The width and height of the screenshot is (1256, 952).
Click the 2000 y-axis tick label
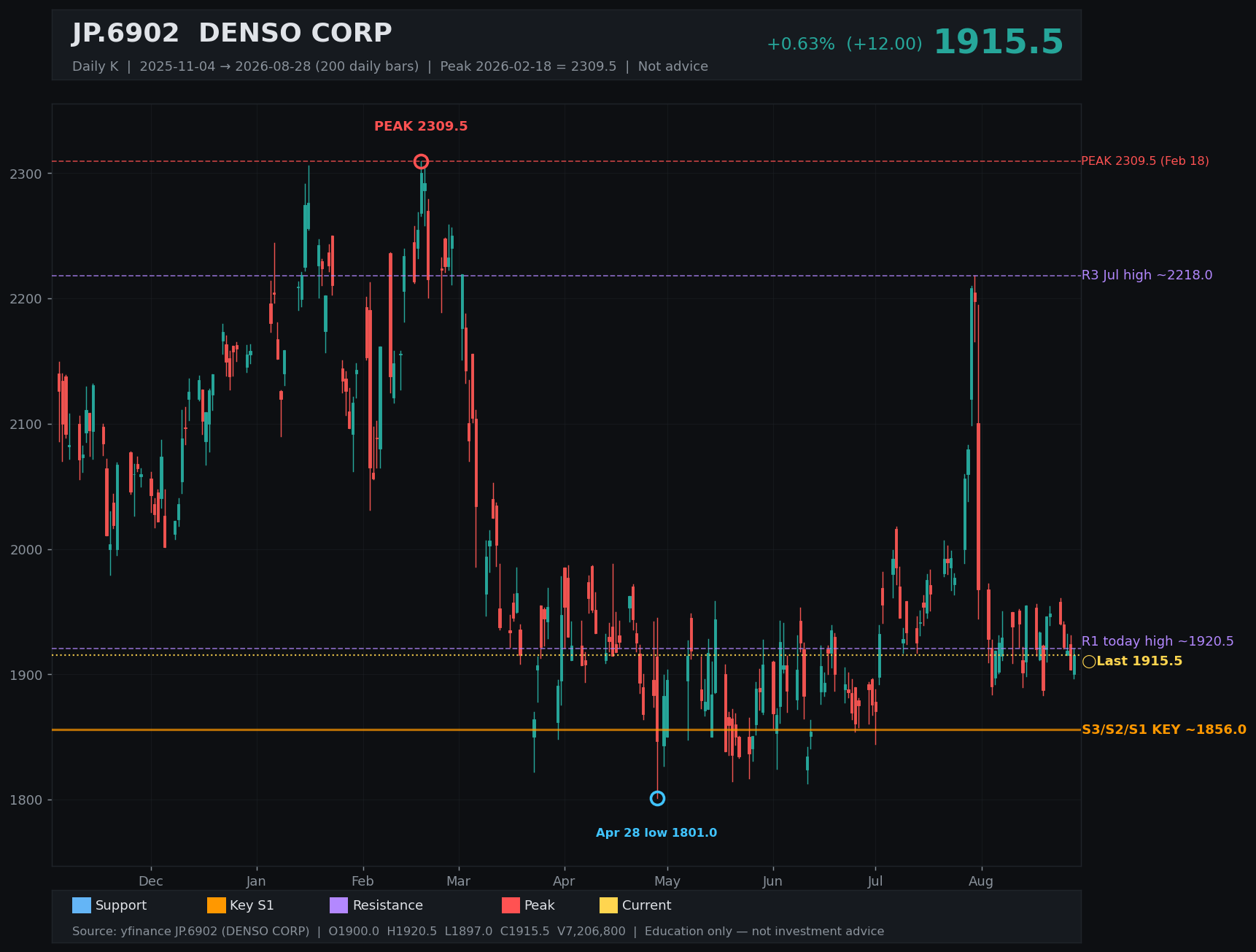point(26,550)
